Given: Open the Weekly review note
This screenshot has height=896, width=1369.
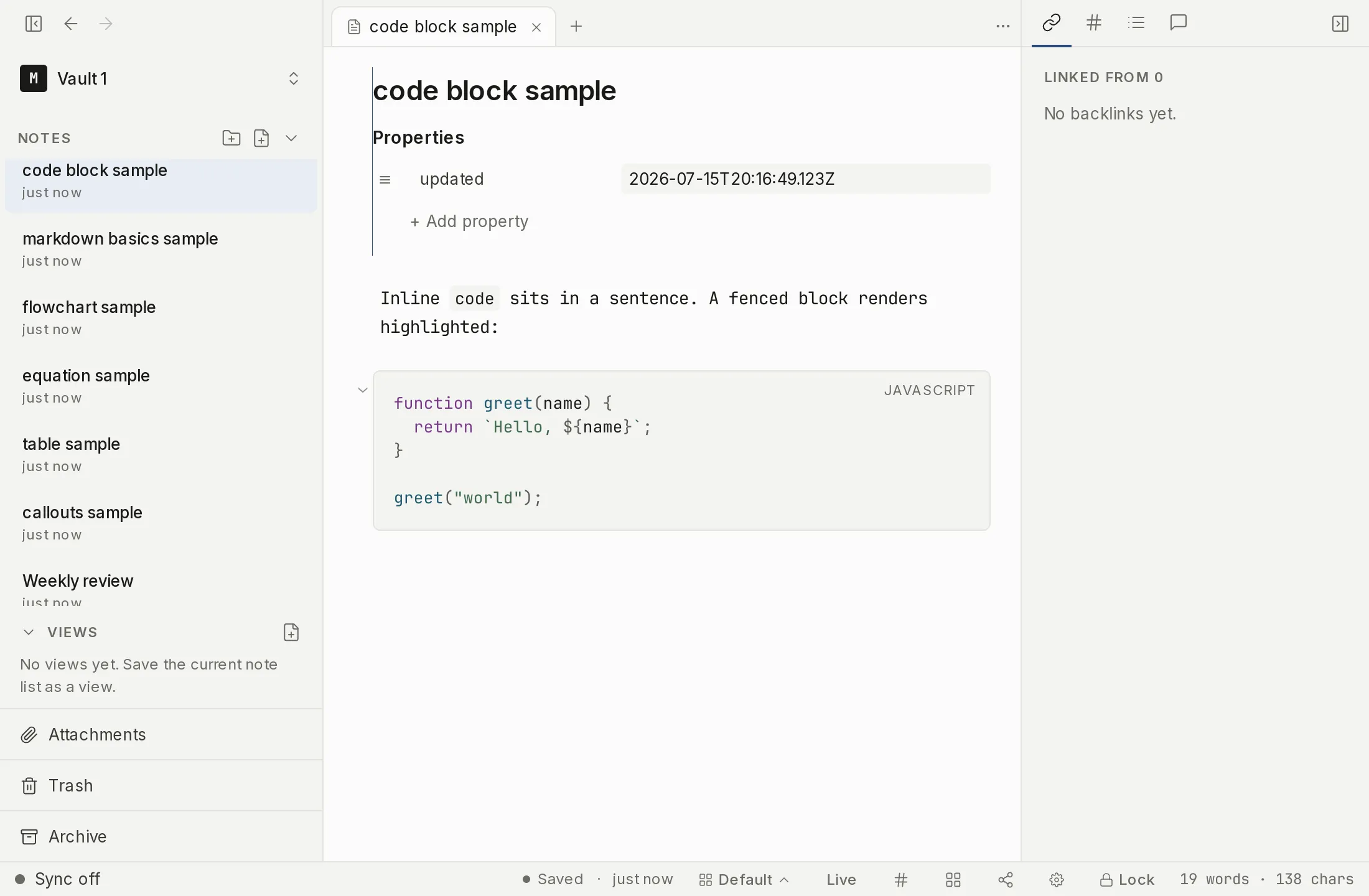Looking at the screenshot, I should point(161,588).
